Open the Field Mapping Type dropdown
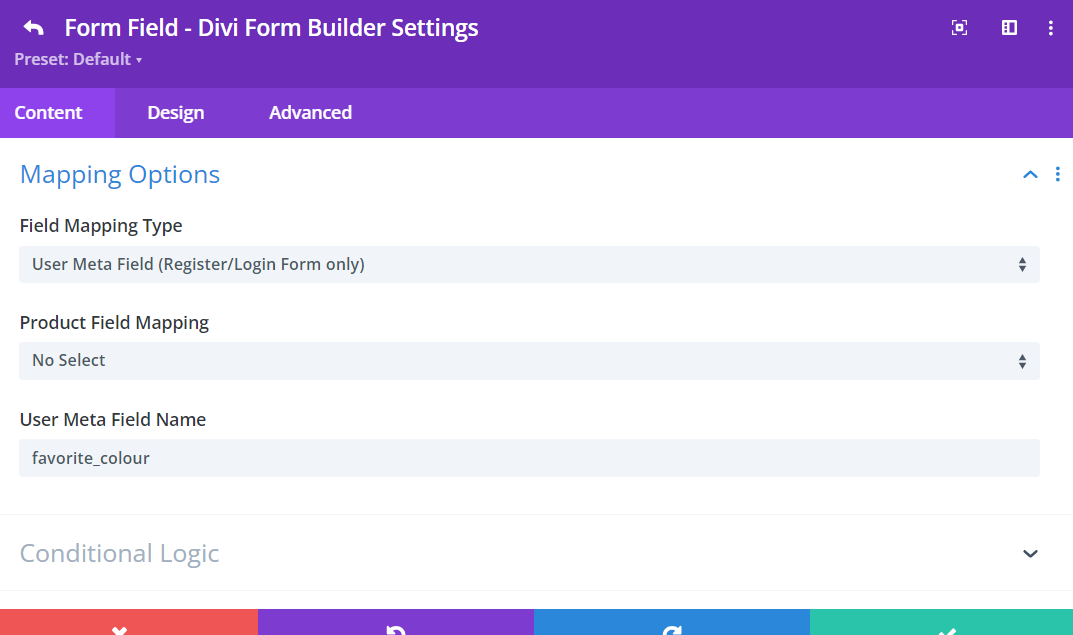The image size is (1073, 635). click(529, 265)
